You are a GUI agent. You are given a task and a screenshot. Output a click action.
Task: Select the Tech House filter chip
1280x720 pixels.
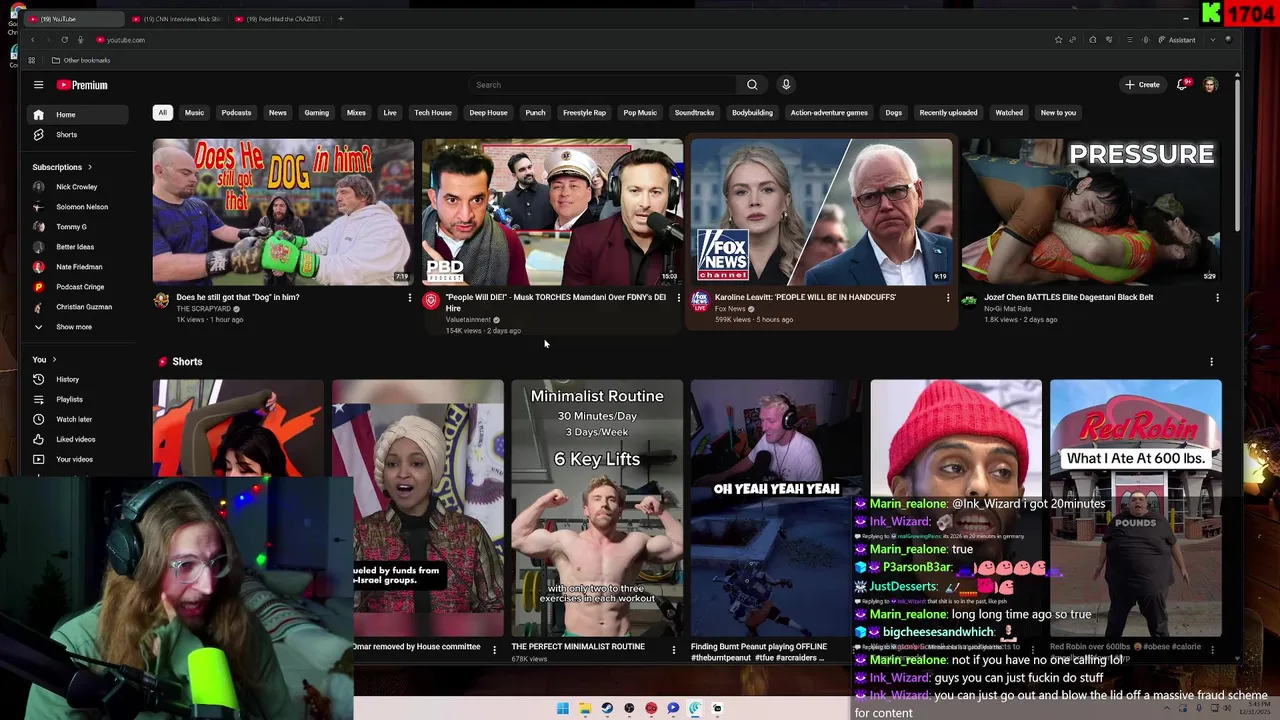click(433, 113)
